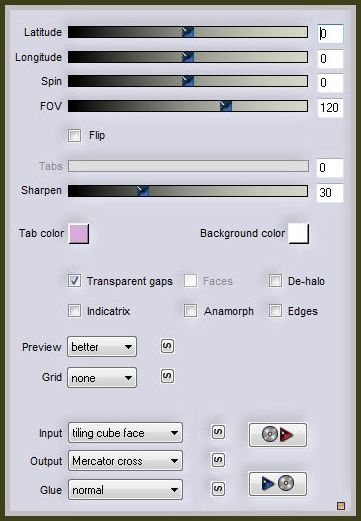Open the Input tiling cube face dropdown

(125, 433)
